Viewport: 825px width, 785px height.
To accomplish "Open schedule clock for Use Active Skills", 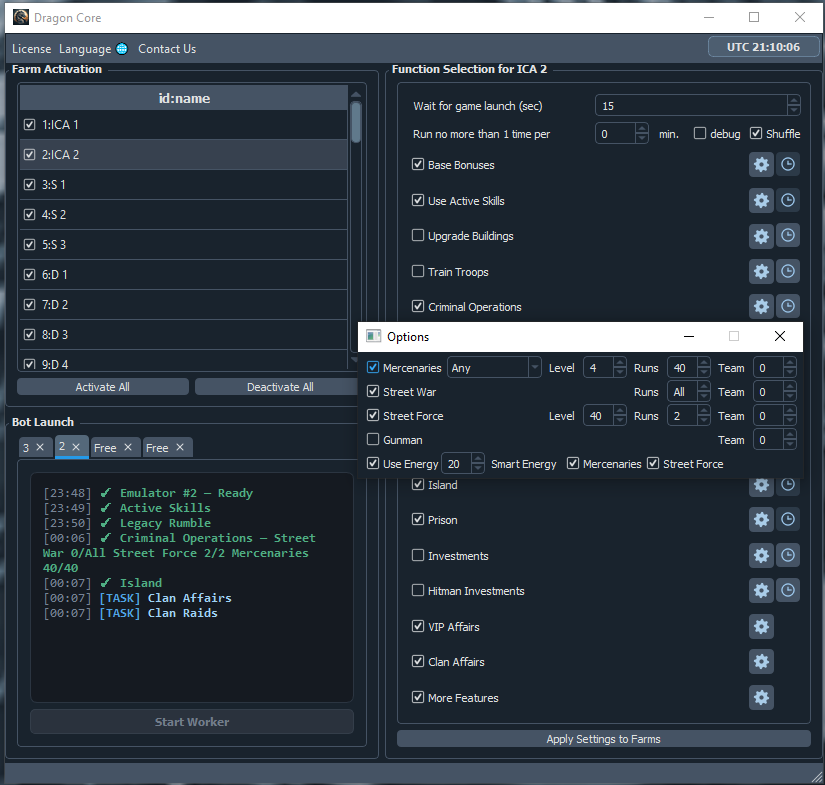I will 788,200.
